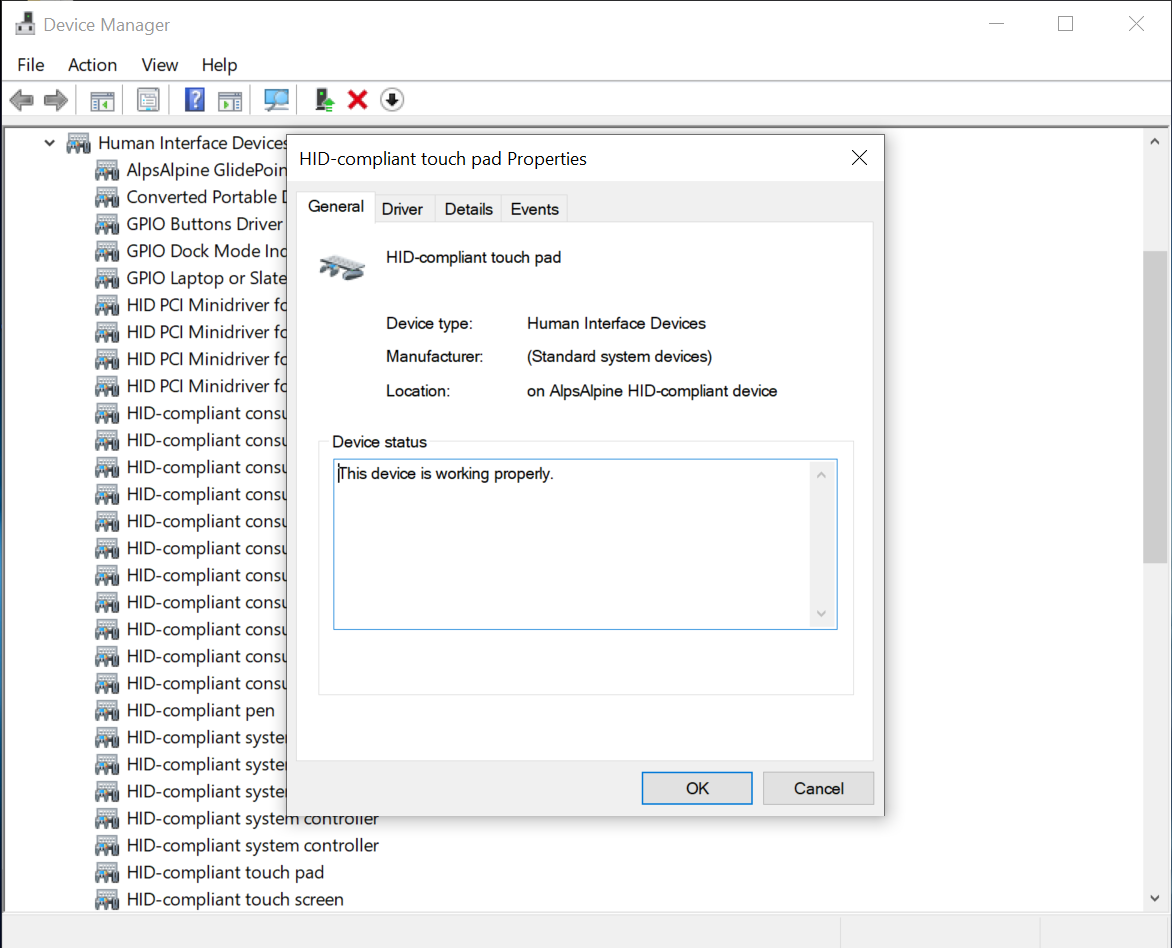Click the red X Uninstall device icon
The width and height of the screenshot is (1172, 948).
point(357,100)
